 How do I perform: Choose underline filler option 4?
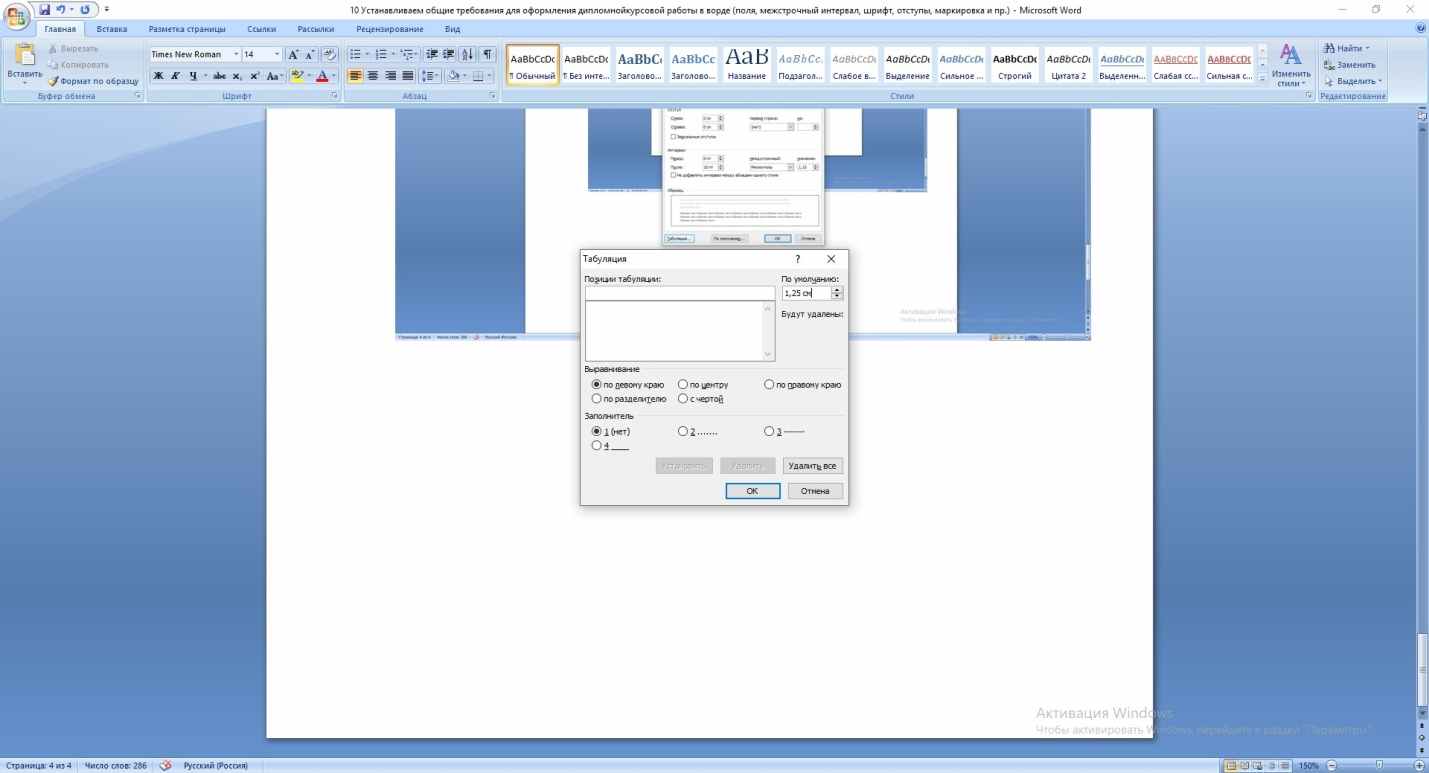point(596,446)
